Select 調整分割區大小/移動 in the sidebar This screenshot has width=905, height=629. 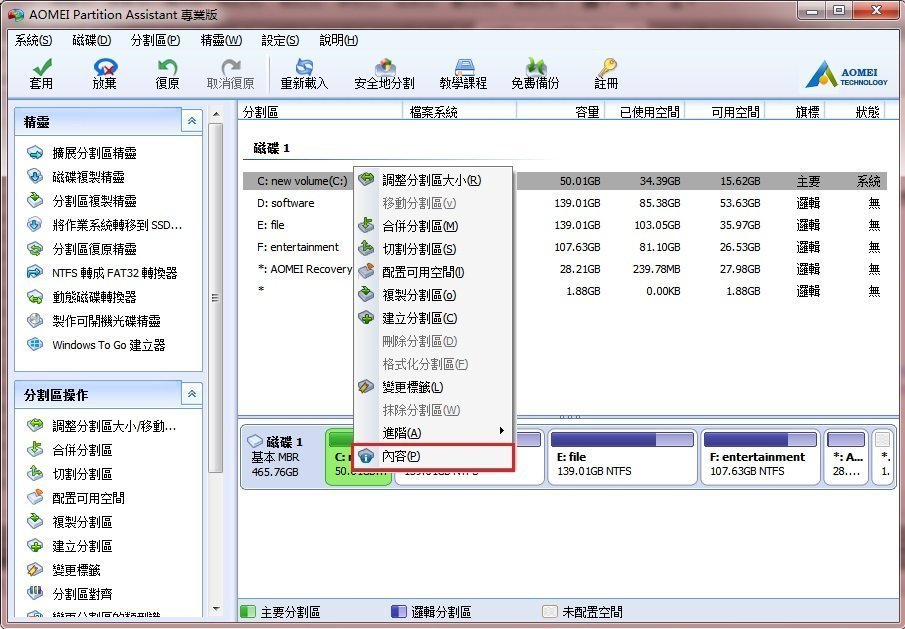tap(102, 426)
